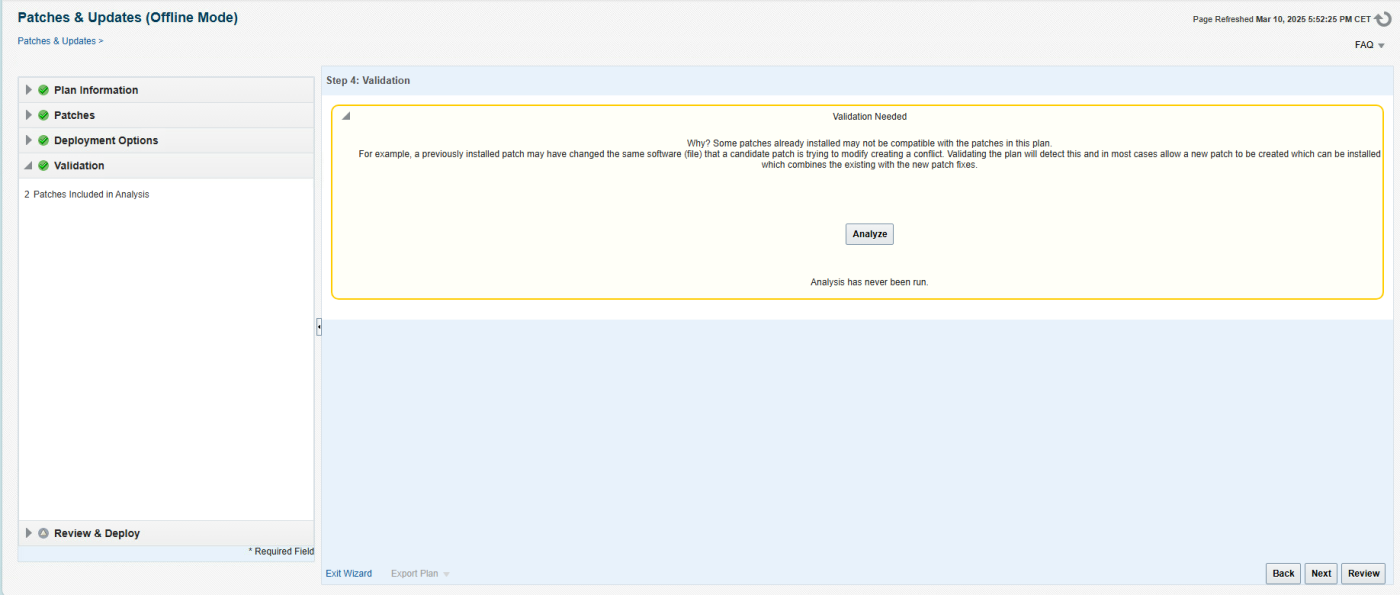
Task: Click the Back button
Action: (x=1283, y=574)
